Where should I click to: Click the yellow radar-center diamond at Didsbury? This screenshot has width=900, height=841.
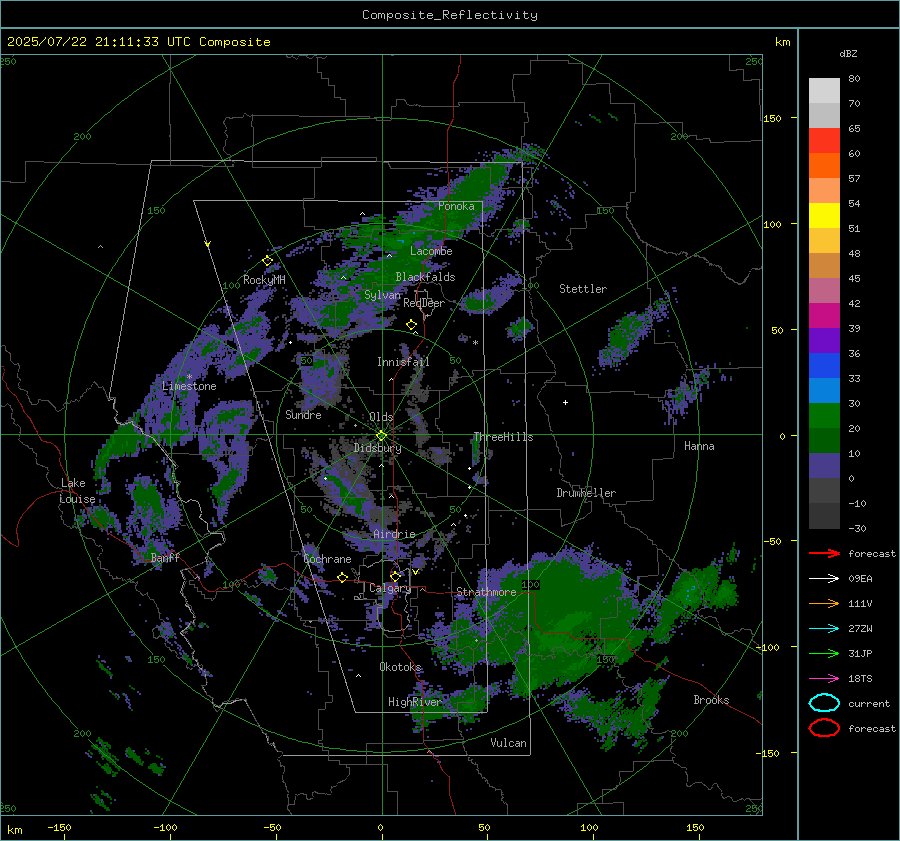click(x=382, y=436)
